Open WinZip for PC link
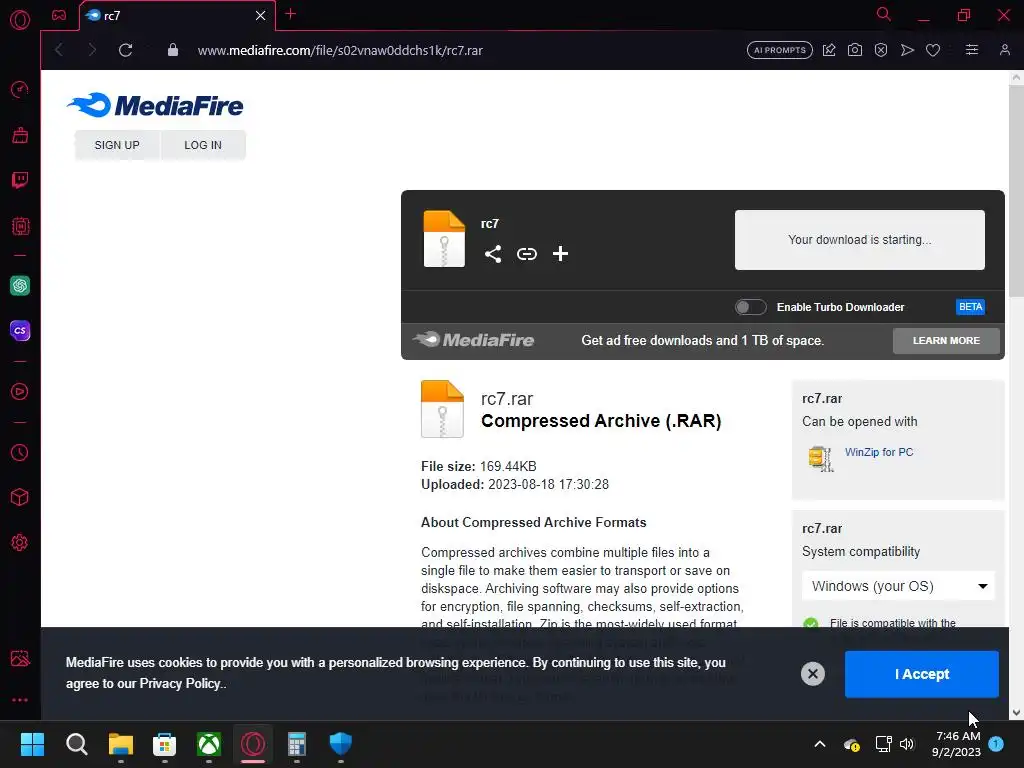 879,452
